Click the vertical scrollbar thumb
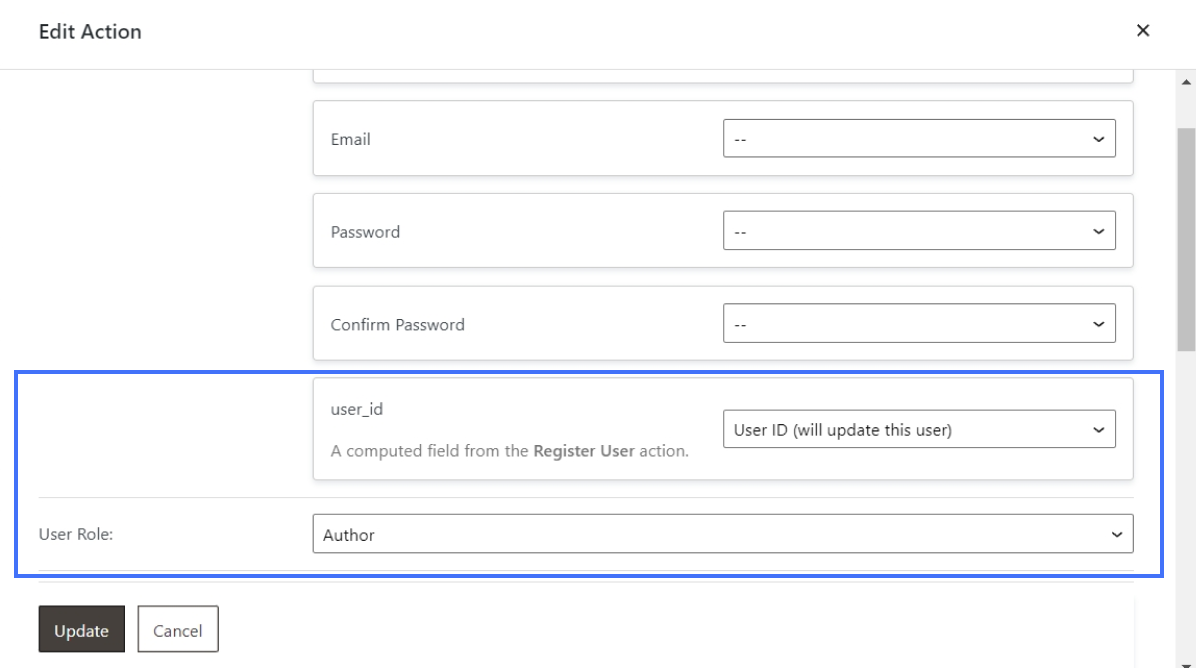The image size is (1200, 668). pyautogui.click(x=1187, y=240)
